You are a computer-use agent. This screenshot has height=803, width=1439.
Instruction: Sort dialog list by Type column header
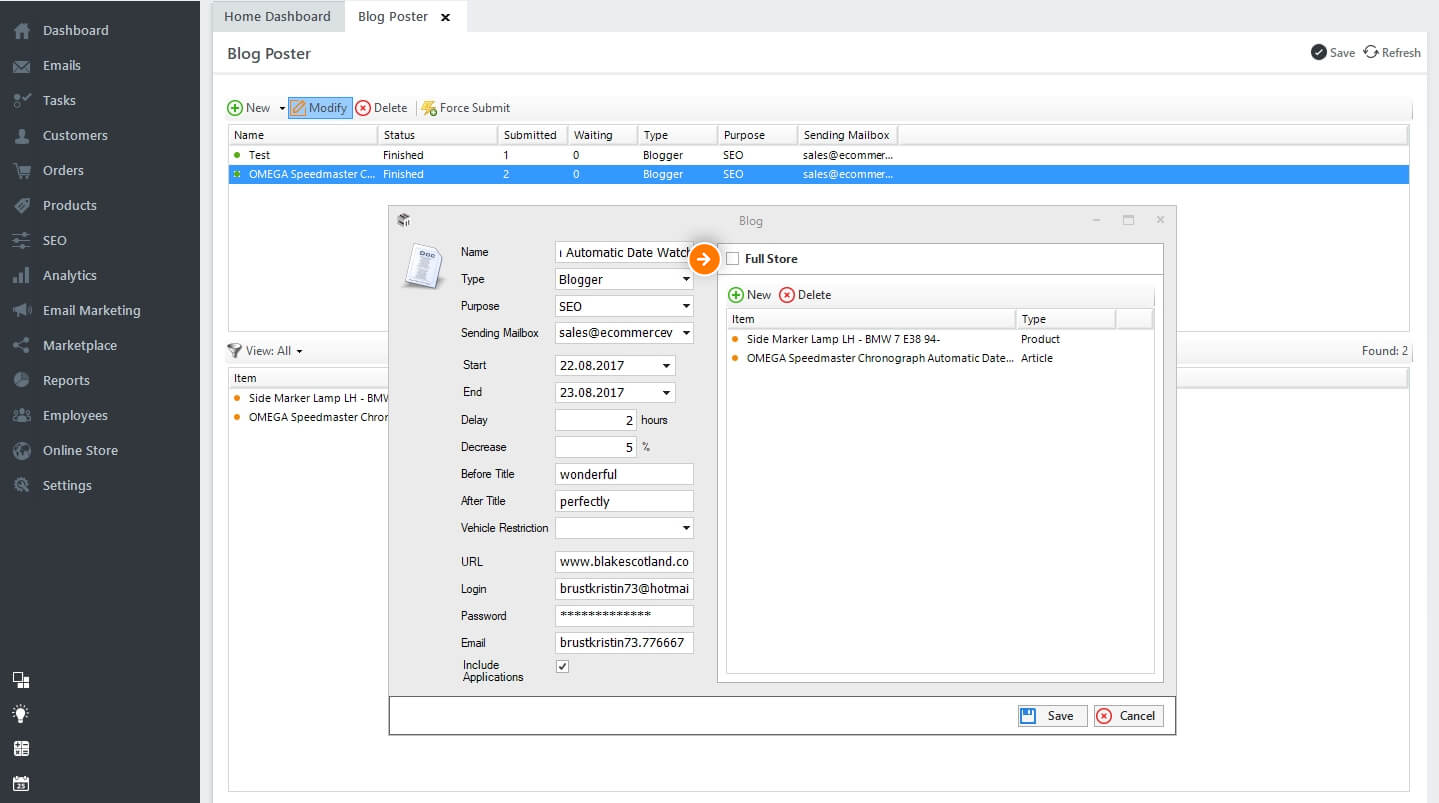pyautogui.click(x=1065, y=319)
